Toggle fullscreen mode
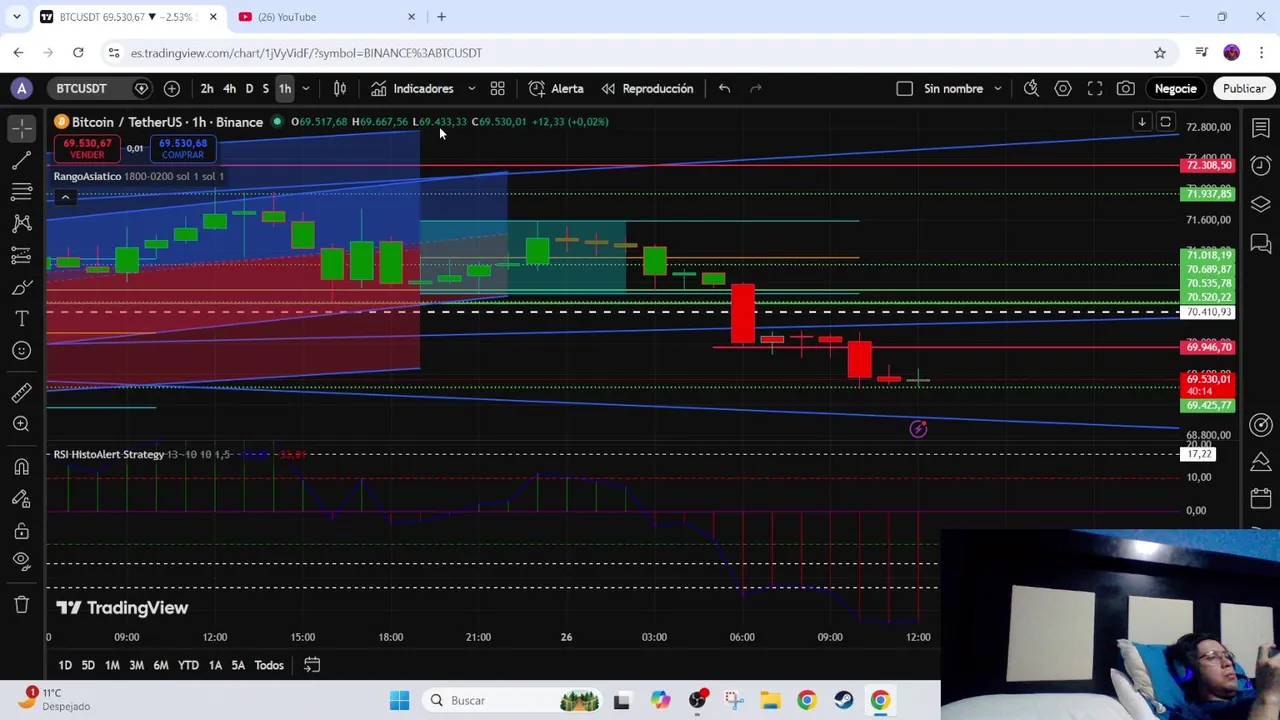 pyautogui.click(x=1095, y=89)
